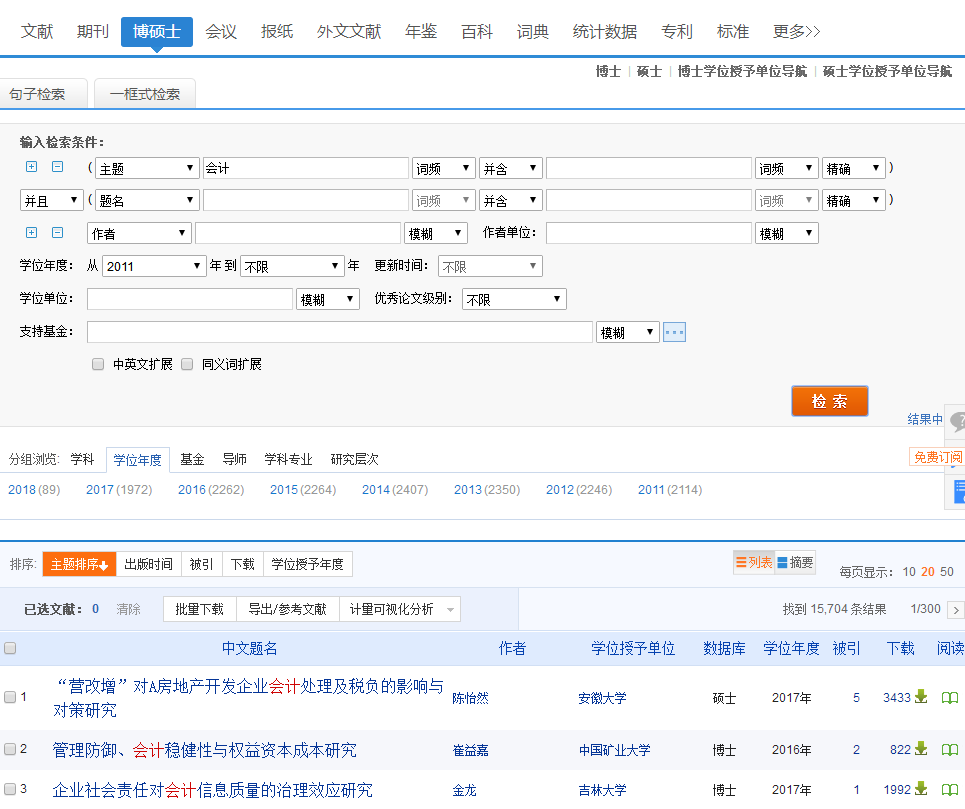
Task: Open the 更多>> menu item
Action: point(796,31)
